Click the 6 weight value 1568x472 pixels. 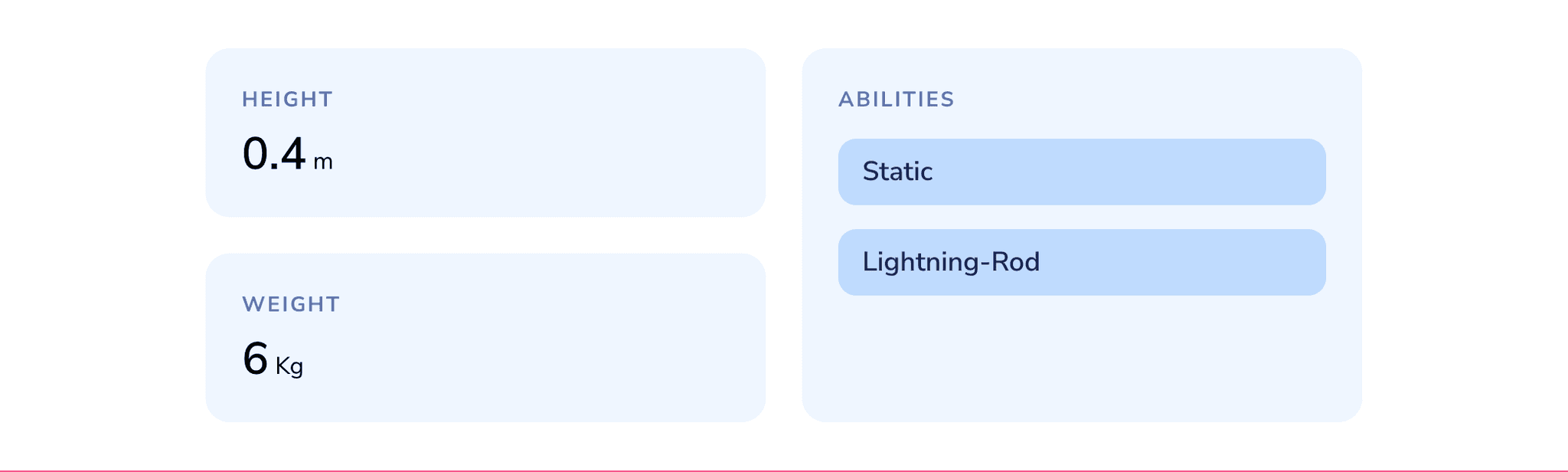coord(255,359)
